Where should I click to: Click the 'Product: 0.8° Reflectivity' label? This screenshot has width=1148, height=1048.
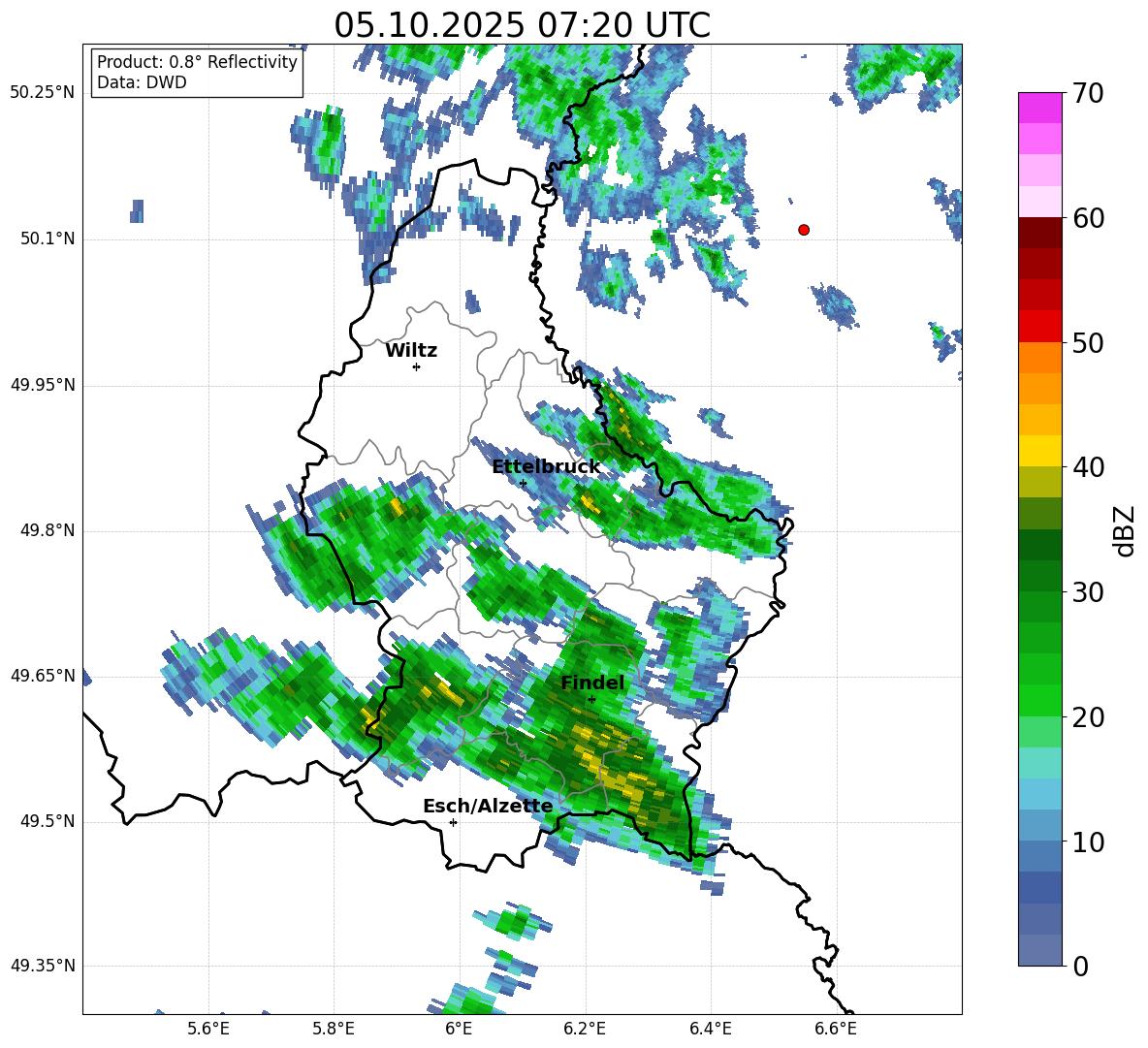(197, 62)
